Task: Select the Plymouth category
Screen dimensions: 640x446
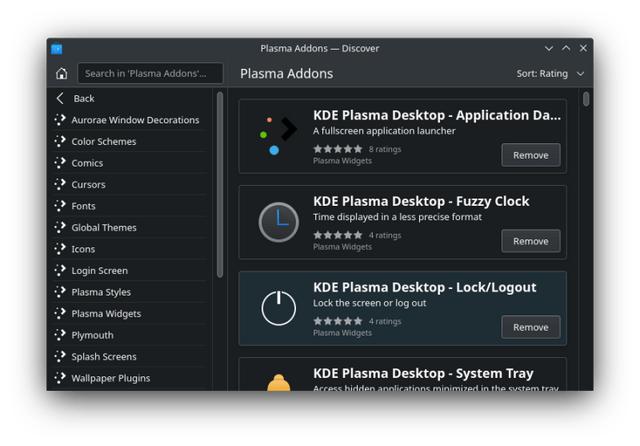Action: (x=130, y=335)
